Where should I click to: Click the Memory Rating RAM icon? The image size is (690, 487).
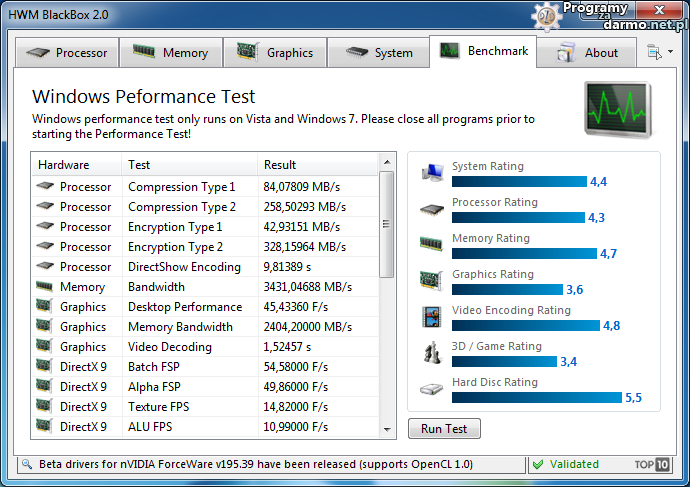[432, 246]
